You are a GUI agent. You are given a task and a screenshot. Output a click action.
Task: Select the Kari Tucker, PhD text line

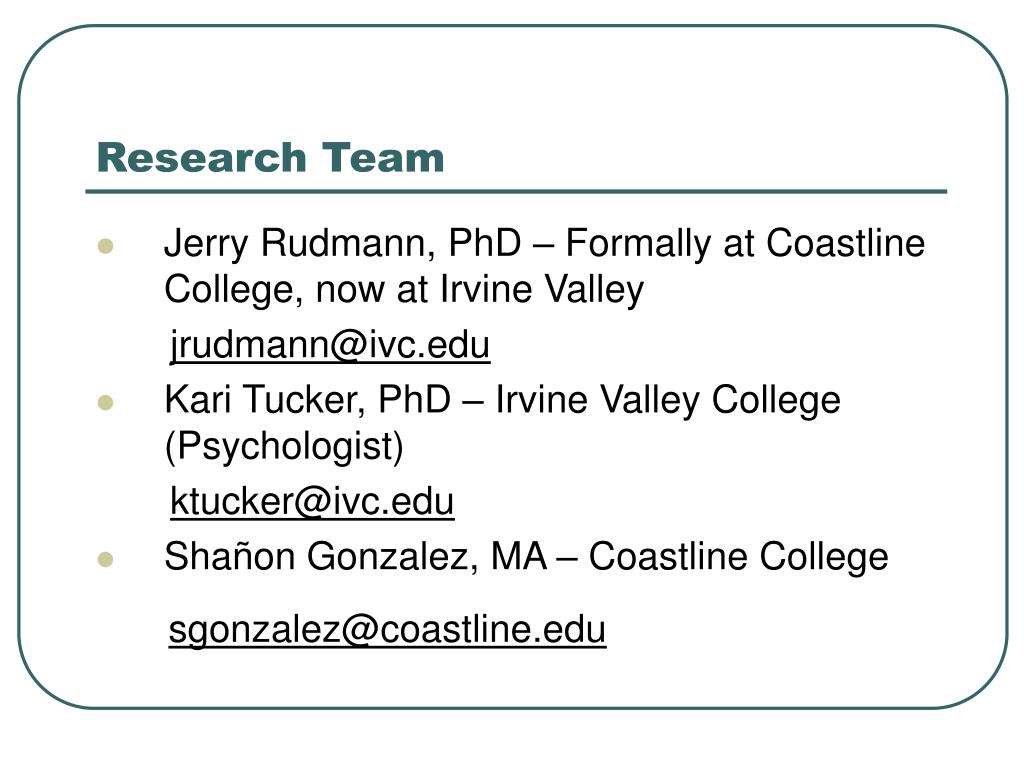pyautogui.click(x=502, y=400)
